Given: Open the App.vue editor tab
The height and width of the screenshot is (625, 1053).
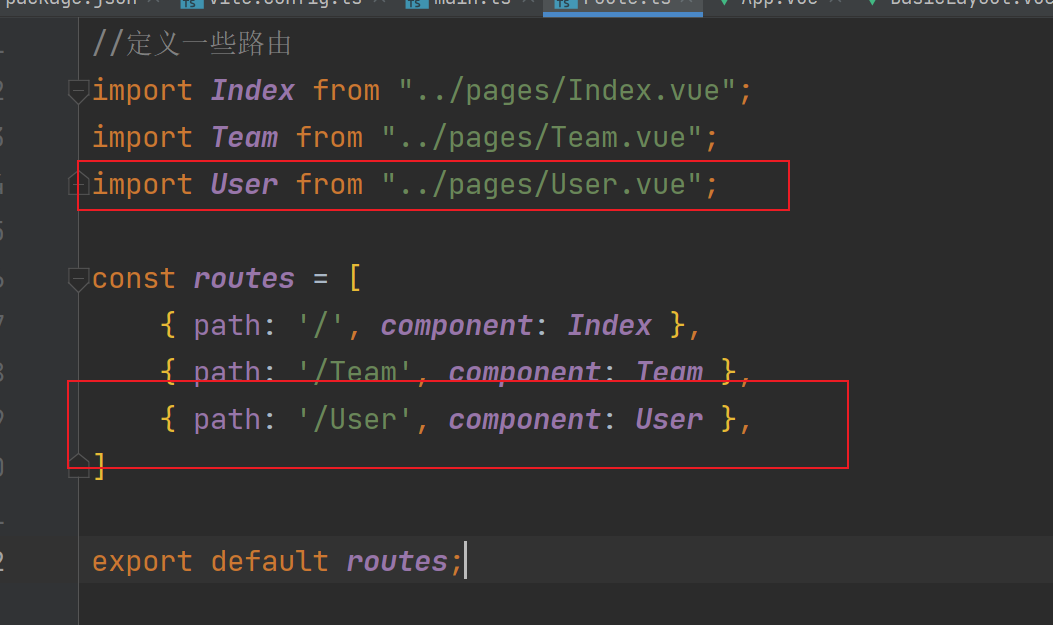Looking at the screenshot, I should tap(779, 3).
